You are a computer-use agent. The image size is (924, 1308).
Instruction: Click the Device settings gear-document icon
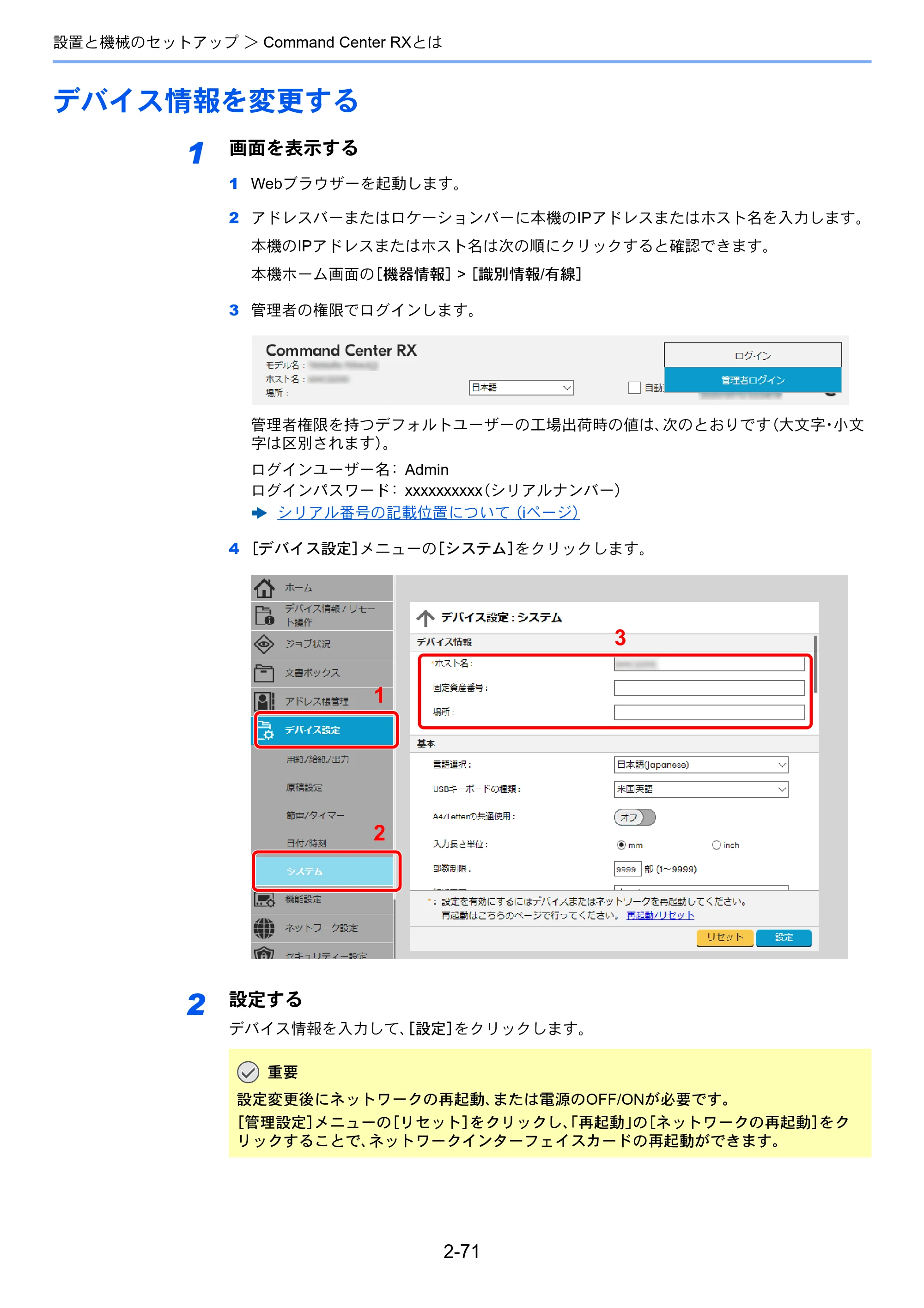pyautogui.click(x=266, y=730)
